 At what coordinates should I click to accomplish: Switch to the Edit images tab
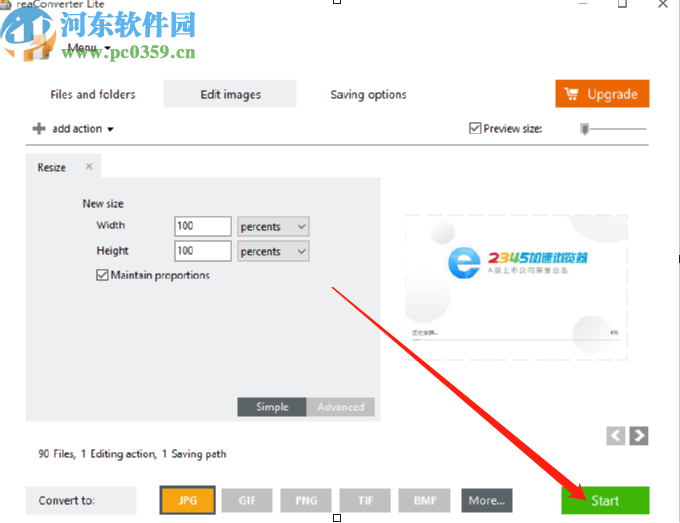(x=230, y=94)
